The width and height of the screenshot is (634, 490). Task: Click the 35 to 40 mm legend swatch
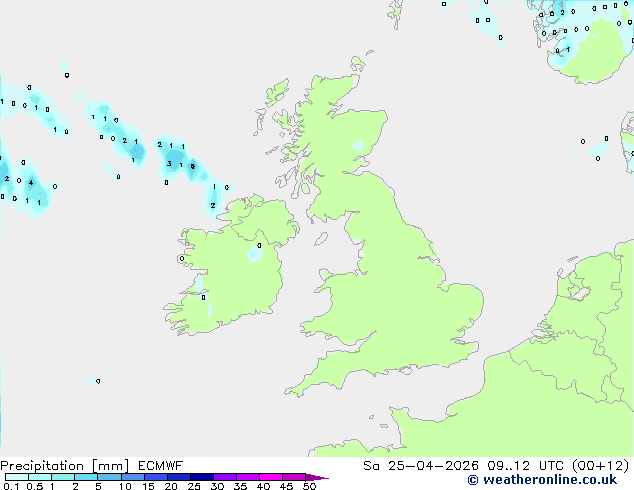(247, 477)
